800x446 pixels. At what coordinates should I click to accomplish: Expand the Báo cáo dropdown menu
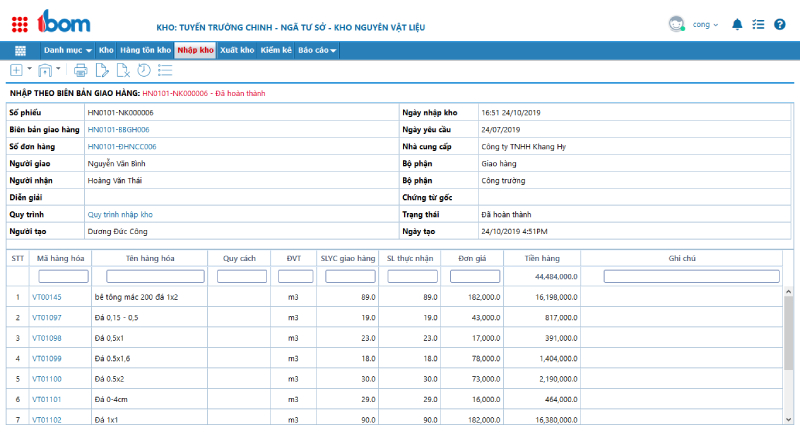pos(317,50)
